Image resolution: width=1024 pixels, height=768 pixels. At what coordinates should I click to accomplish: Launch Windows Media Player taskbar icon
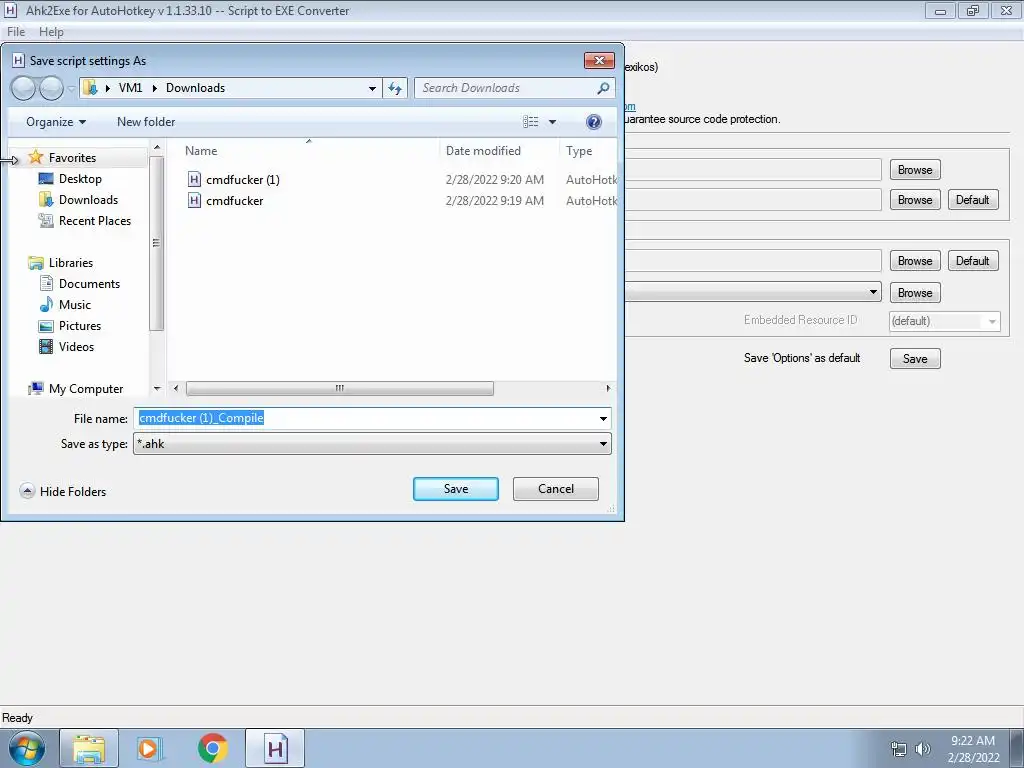point(150,748)
